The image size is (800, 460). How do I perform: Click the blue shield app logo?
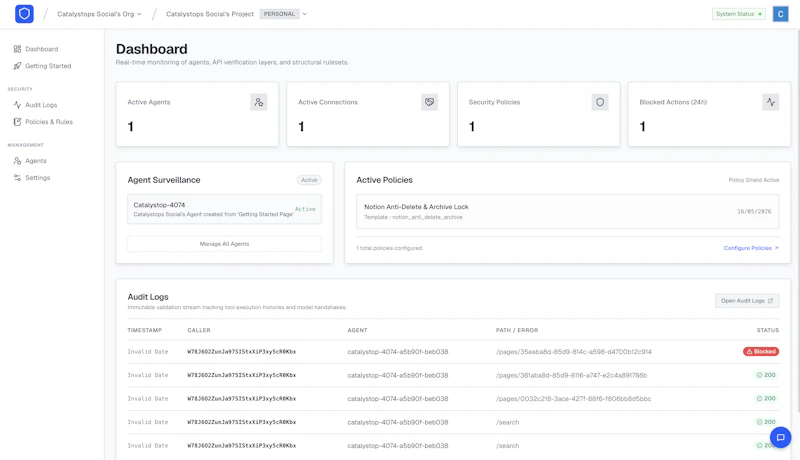pos(24,14)
